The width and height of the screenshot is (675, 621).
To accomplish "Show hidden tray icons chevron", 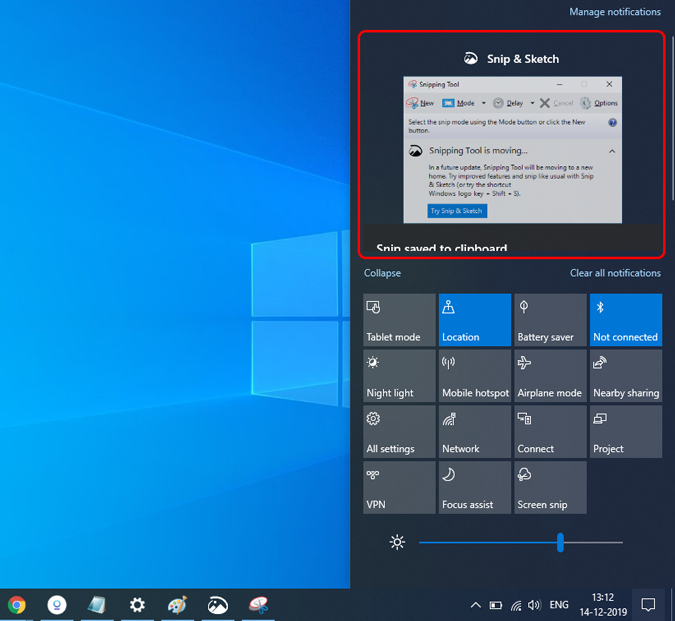I will (476, 606).
